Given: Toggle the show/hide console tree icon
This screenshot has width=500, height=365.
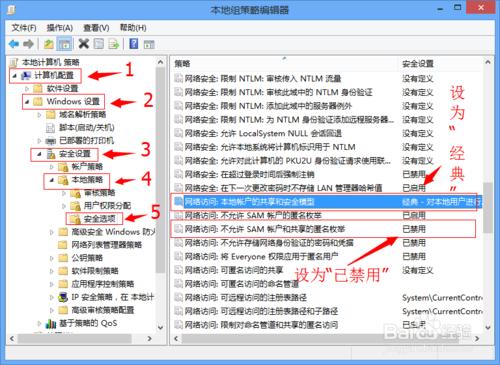Looking at the screenshot, I should pos(65,44).
